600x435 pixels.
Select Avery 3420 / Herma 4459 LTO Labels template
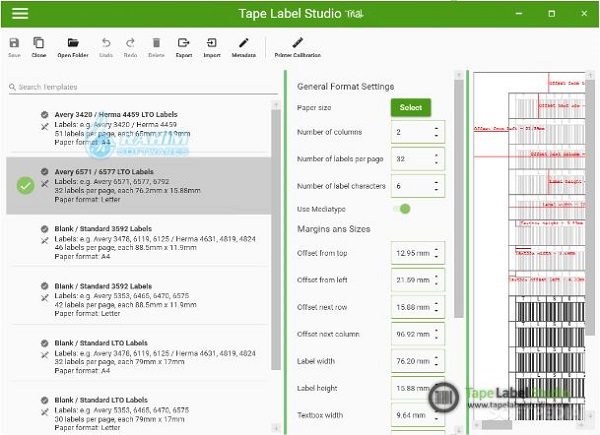[139, 128]
